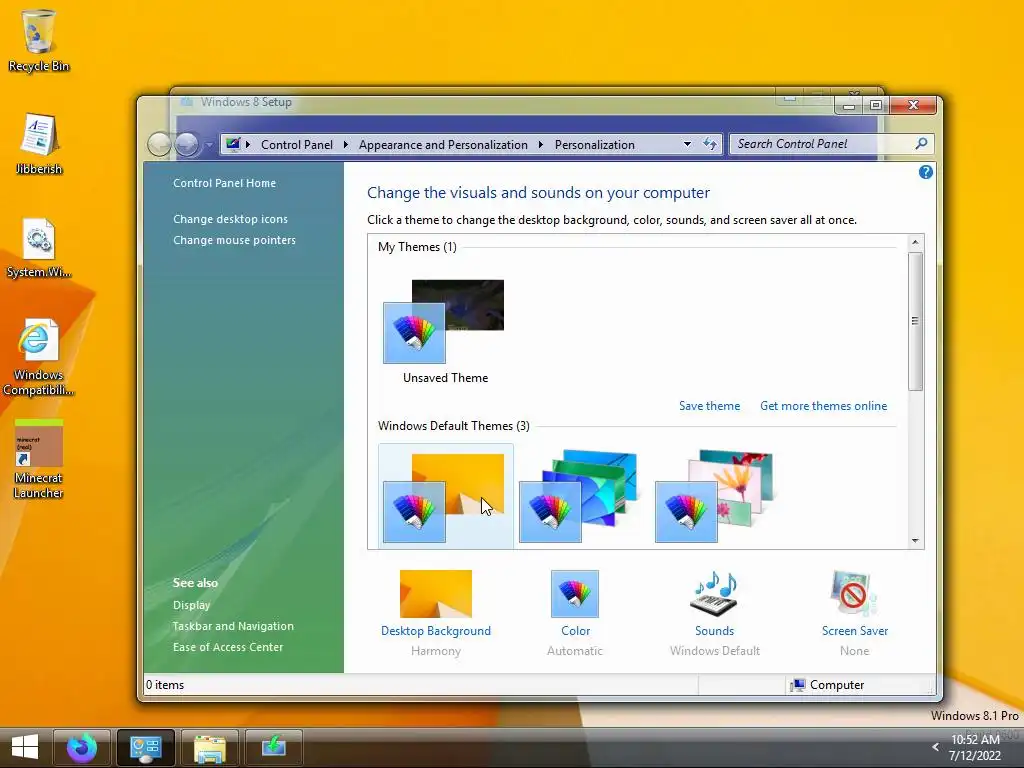Open address bar history dropdown

coord(687,144)
